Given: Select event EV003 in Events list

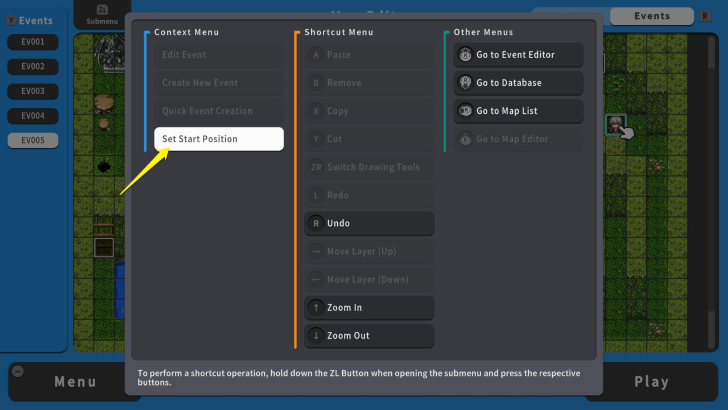Looking at the screenshot, I should (33, 91).
